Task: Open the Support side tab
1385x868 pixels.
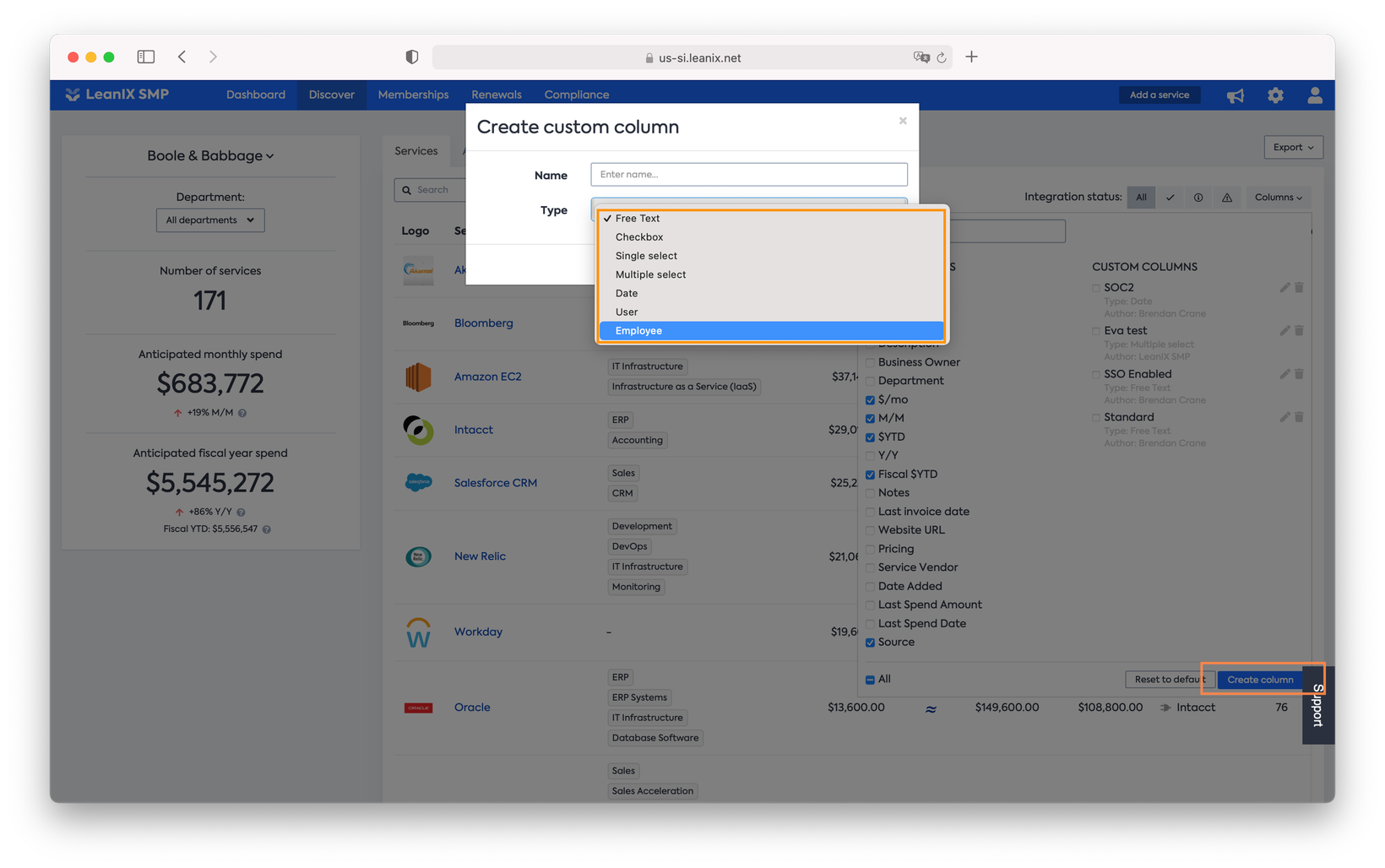Action: pyautogui.click(x=1317, y=705)
